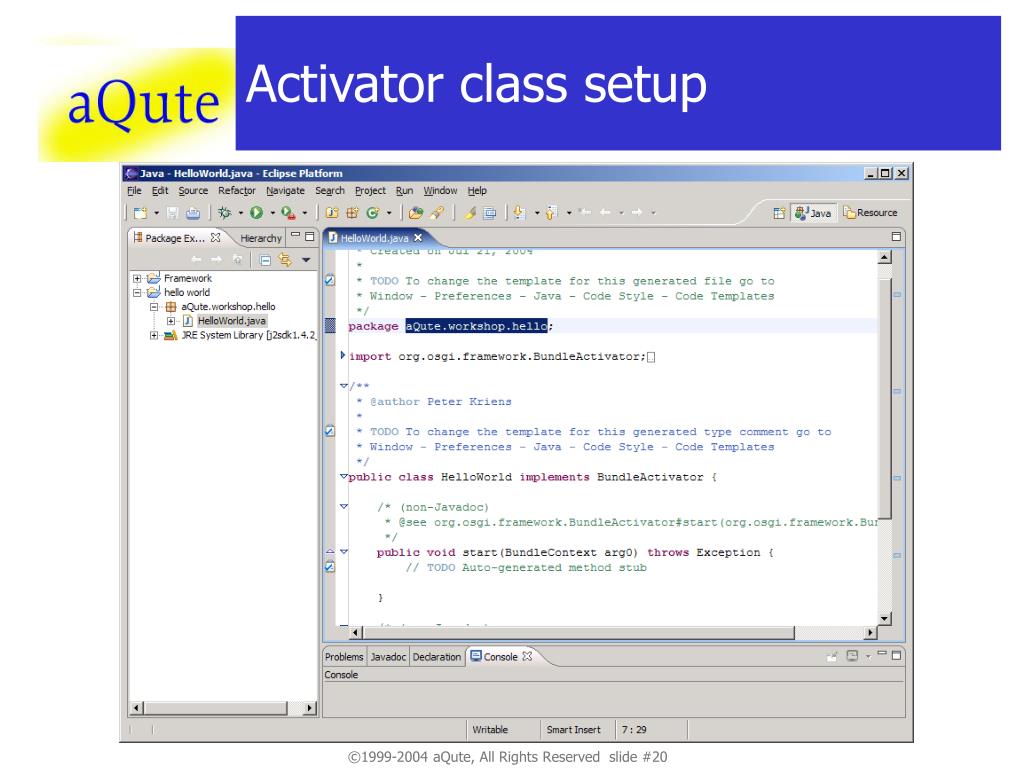Click the Print toolbar icon
The height and width of the screenshot is (768, 1024).
[193, 213]
